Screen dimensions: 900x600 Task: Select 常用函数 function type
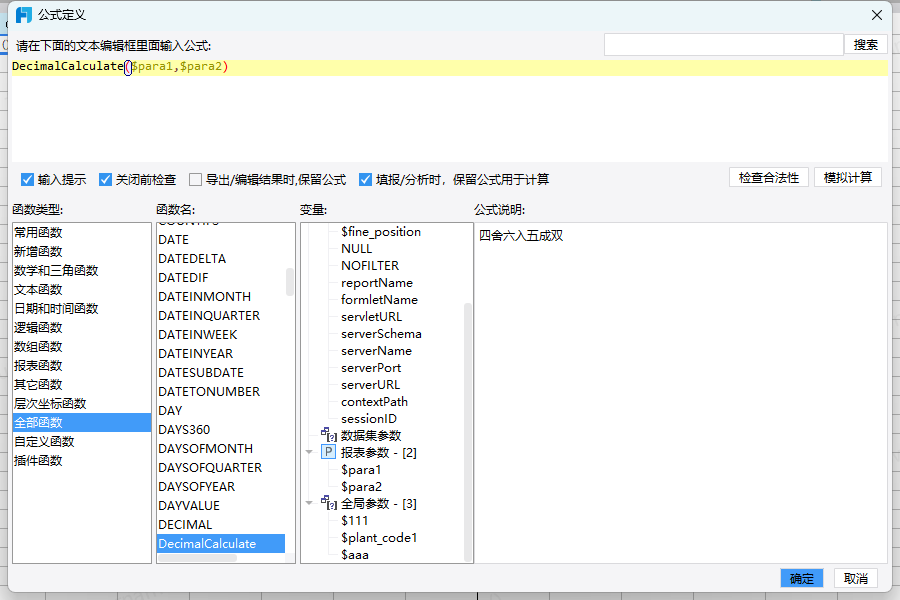[x=82, y=233]
